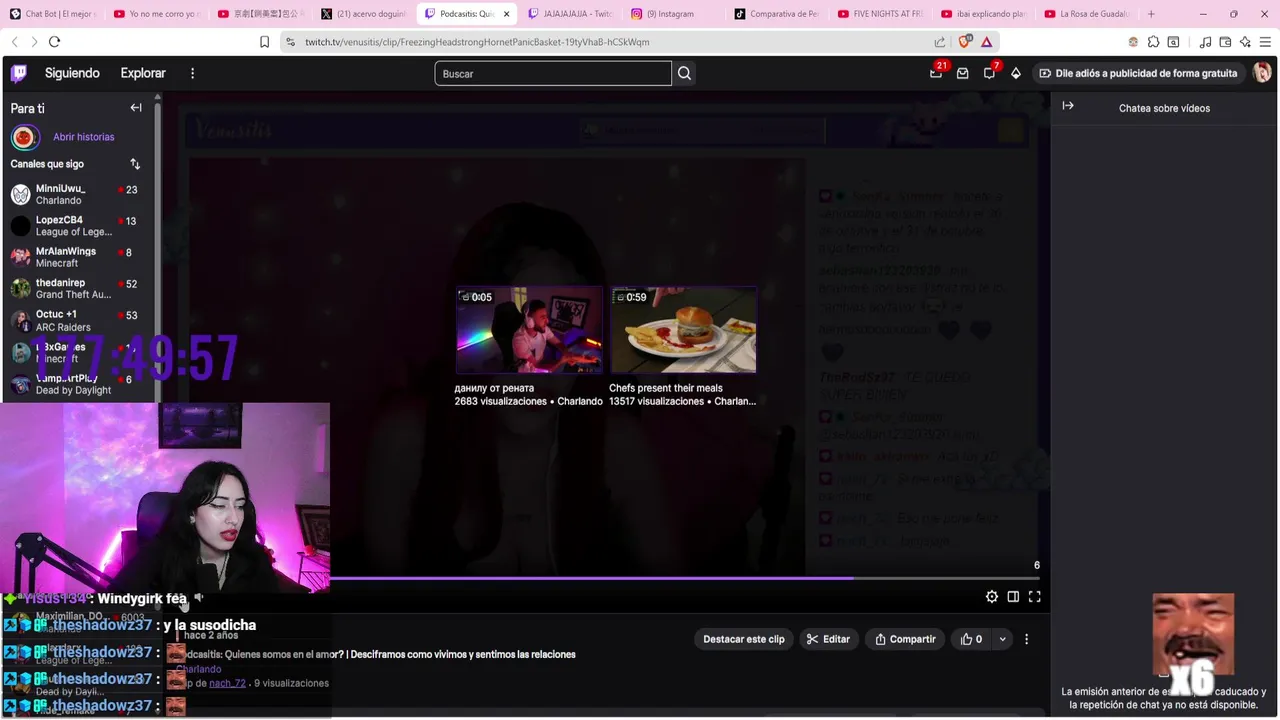Bookmark this page
The width and height of the screenshot is (1280, 720).
click(264, 42)
